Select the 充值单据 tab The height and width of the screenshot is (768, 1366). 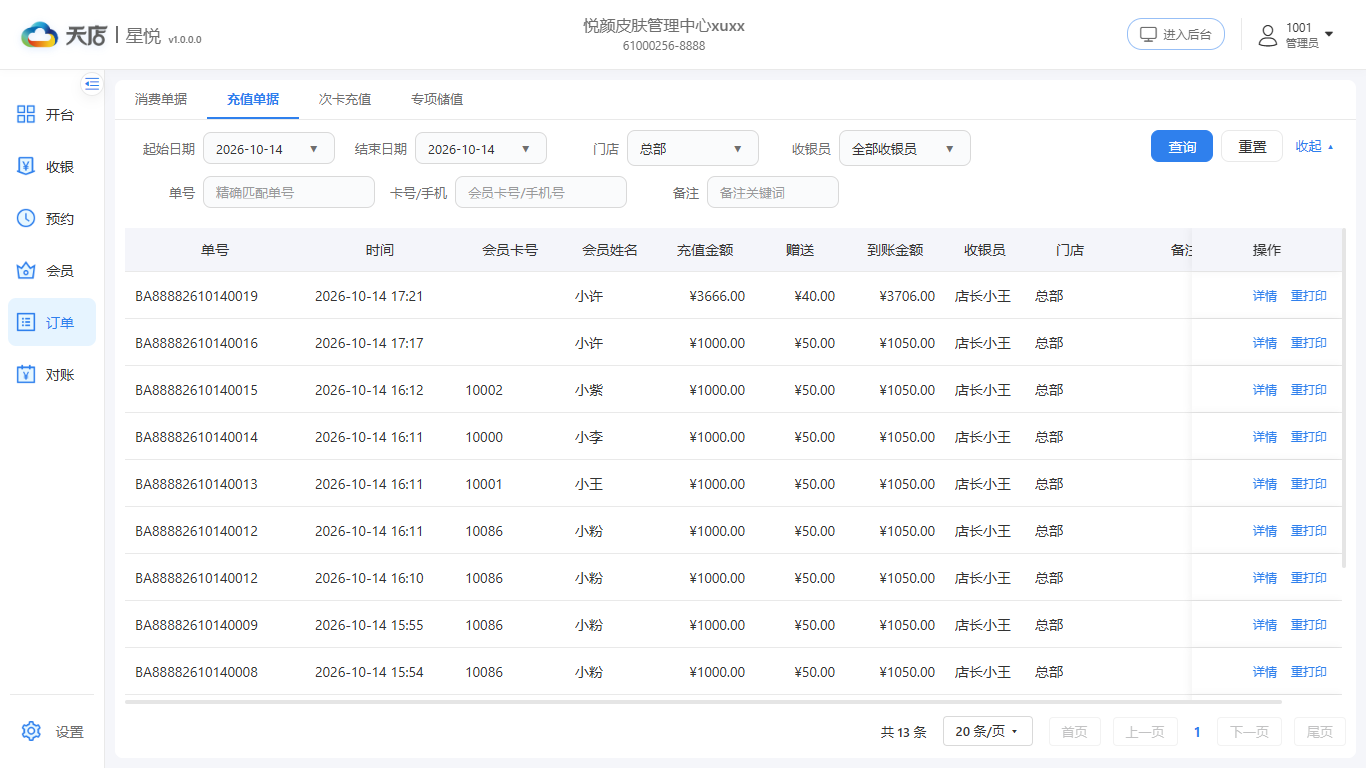(x=253, y=99)
